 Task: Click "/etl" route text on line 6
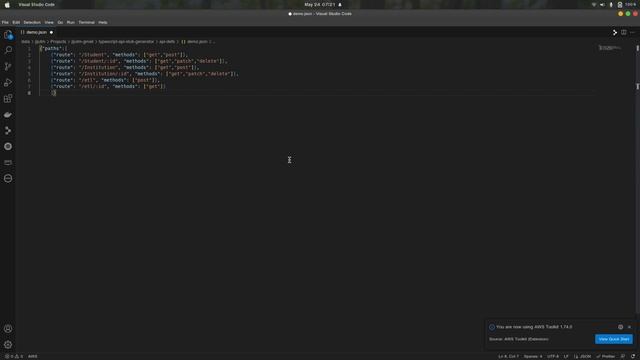coord(87,80)
